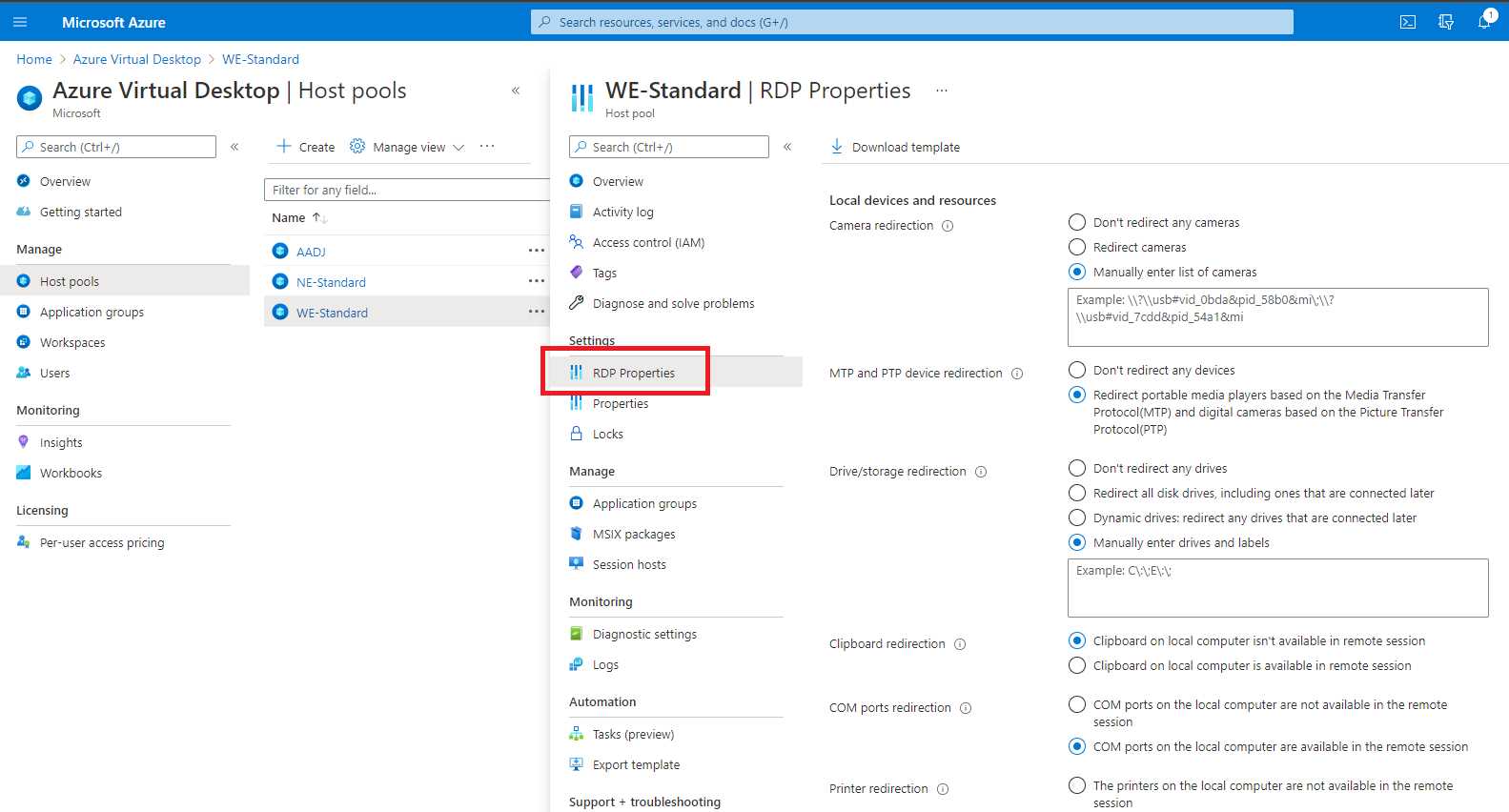The width and height of the screenshot is (1509, 812).
Task: Open Export template for the host pool
Action: point(636,763)
